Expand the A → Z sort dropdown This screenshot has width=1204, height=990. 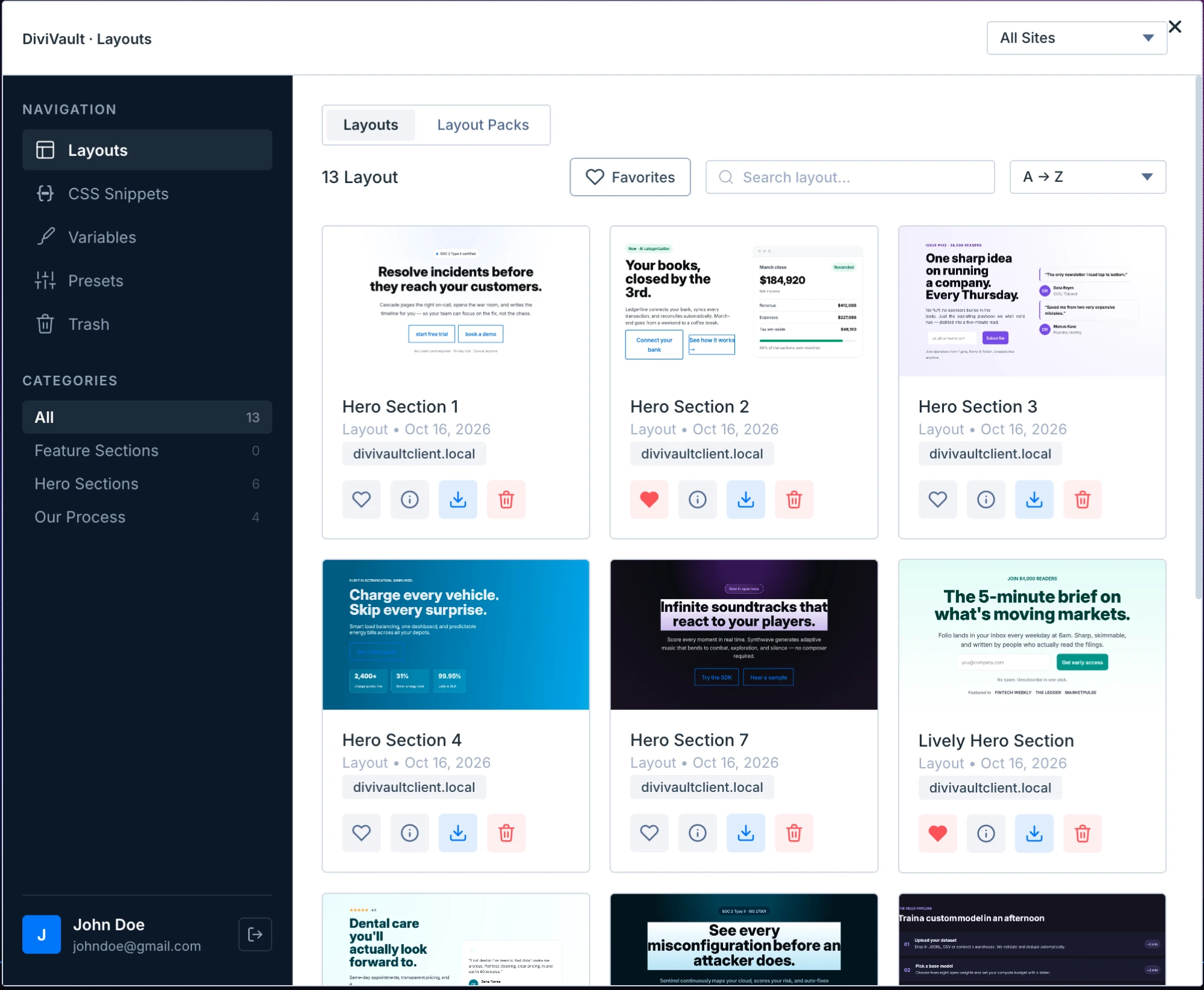(1087, 177)
